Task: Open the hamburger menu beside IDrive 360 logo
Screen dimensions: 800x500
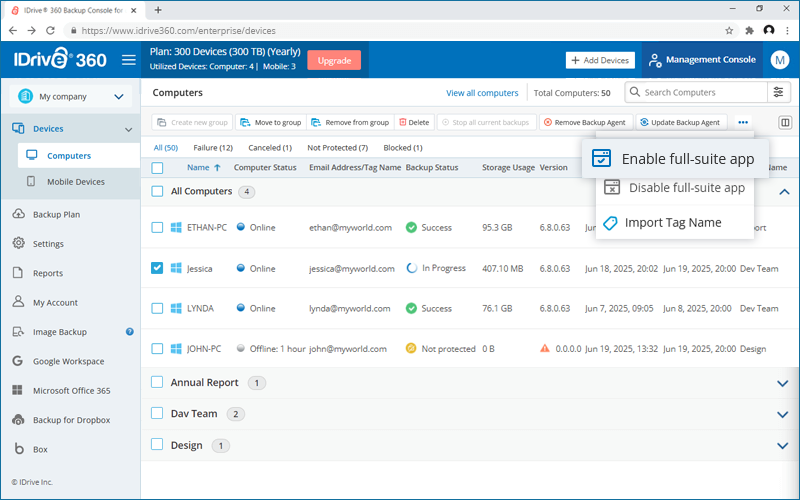Action: [129, 60]
